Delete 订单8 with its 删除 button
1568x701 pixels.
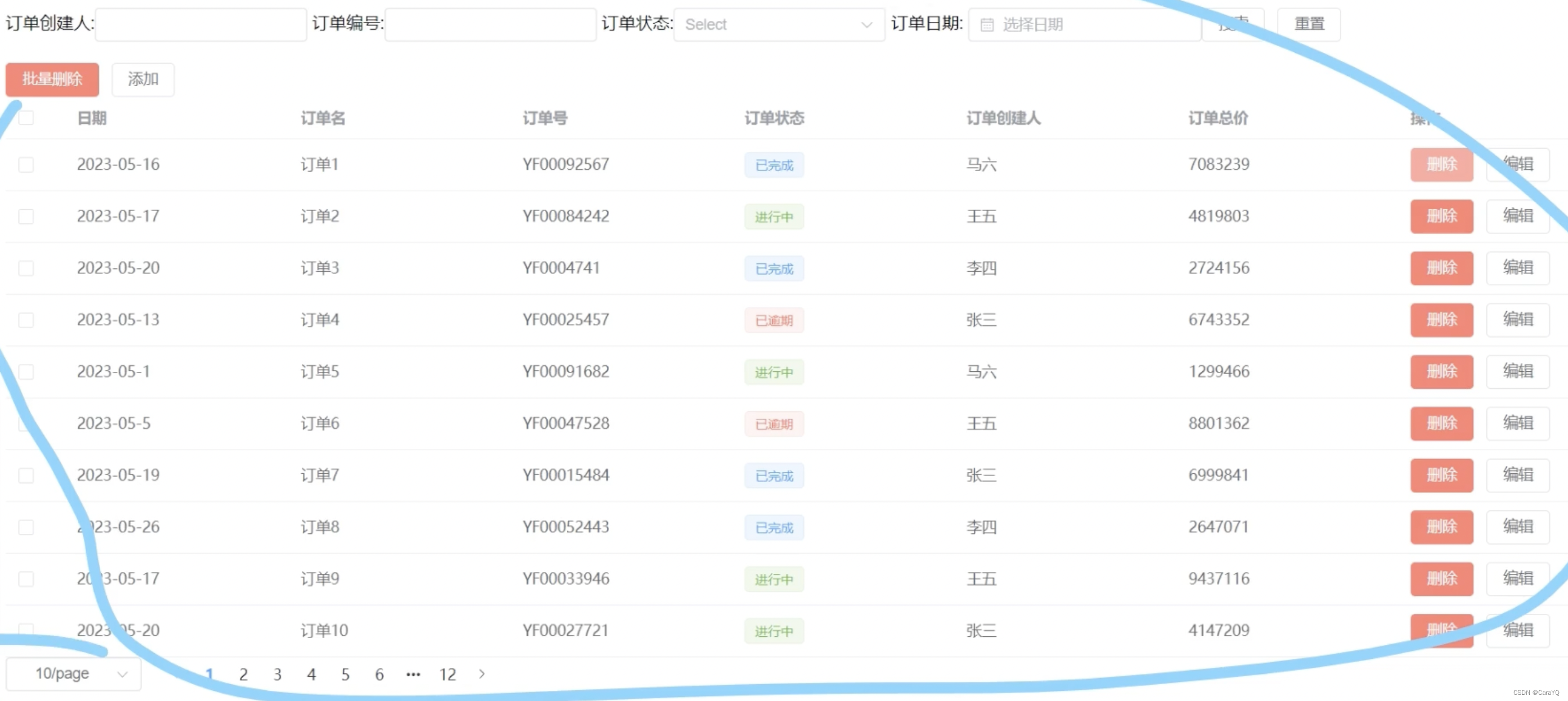pyautogui.click(x=1441, y=527)
